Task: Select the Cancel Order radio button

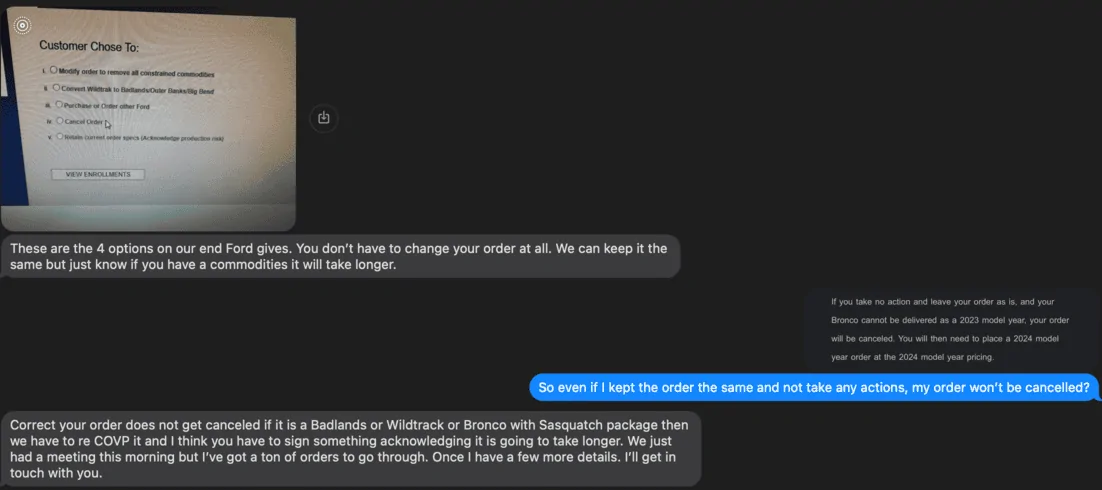Action: click(59, 120)
